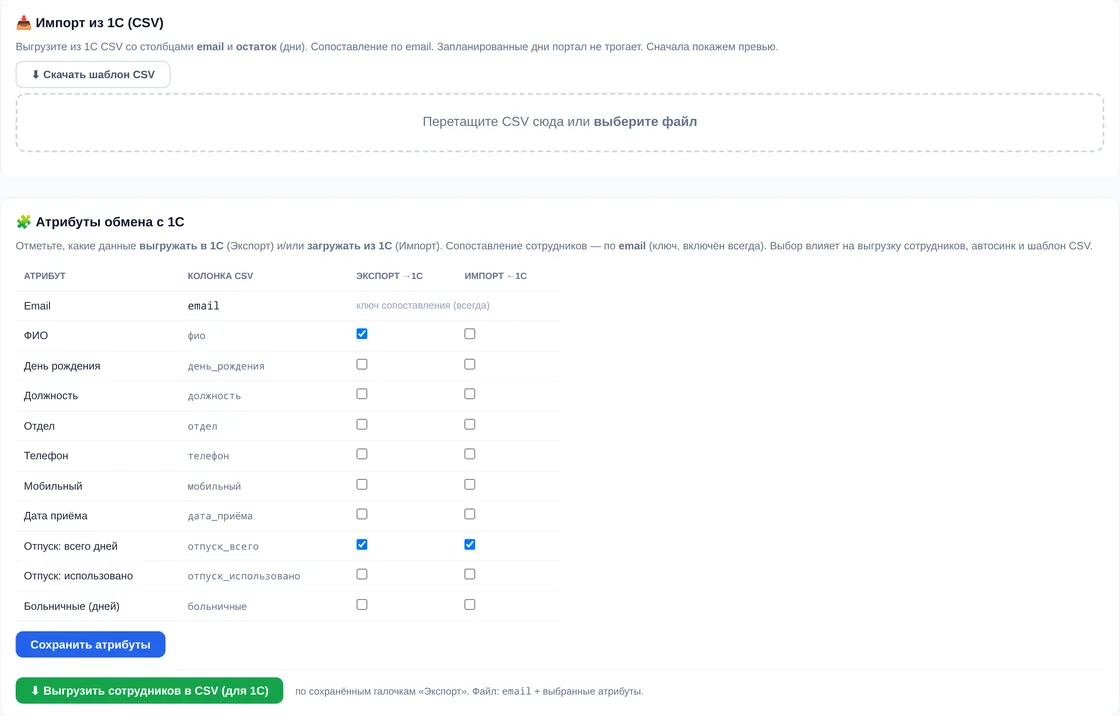Viewport: 1120px width, 716px height.
Task: Tick Должность import checkbox
Action: pyautogui.click(x=469, y=394)
